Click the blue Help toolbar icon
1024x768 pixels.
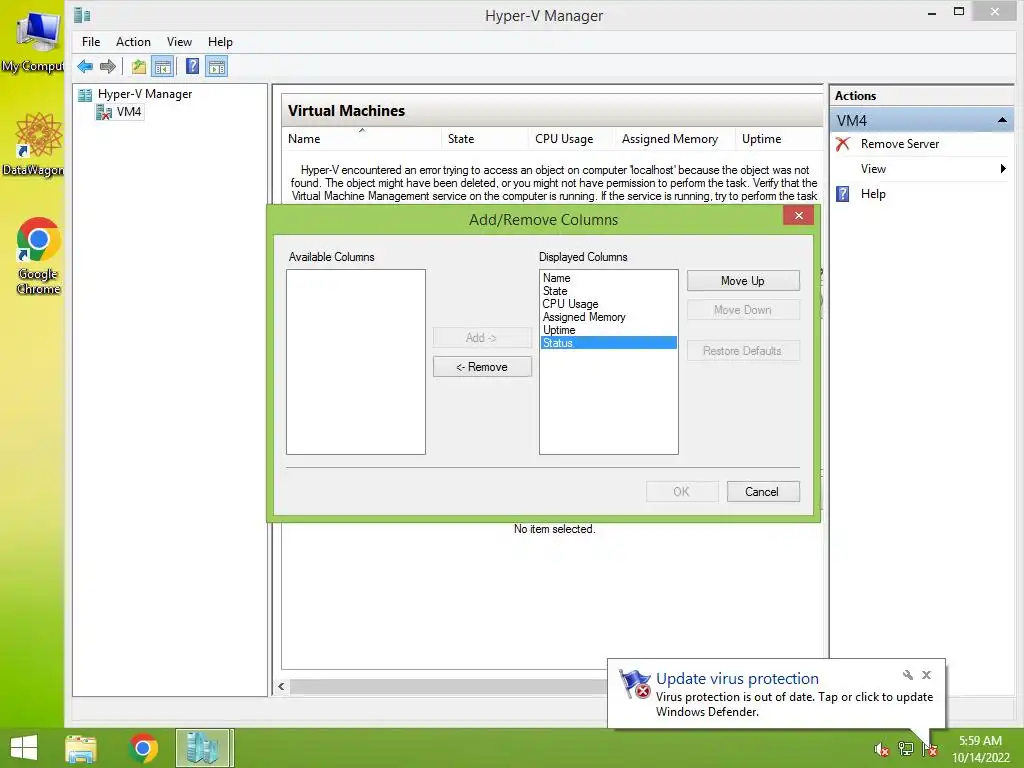click(x=192, y=66)
